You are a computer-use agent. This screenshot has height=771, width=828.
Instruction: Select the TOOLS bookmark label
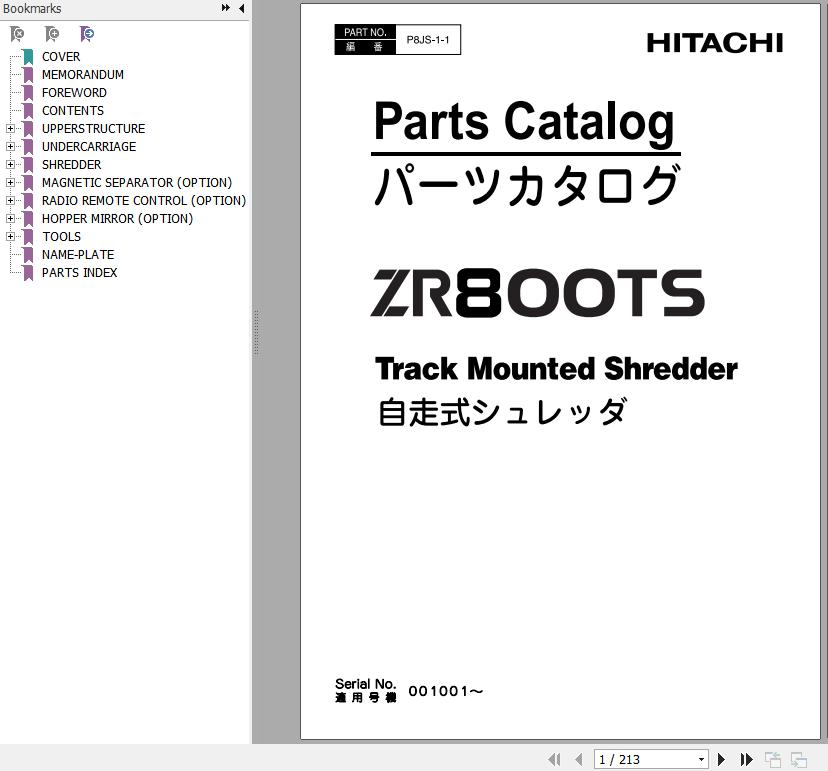[62, 237]
